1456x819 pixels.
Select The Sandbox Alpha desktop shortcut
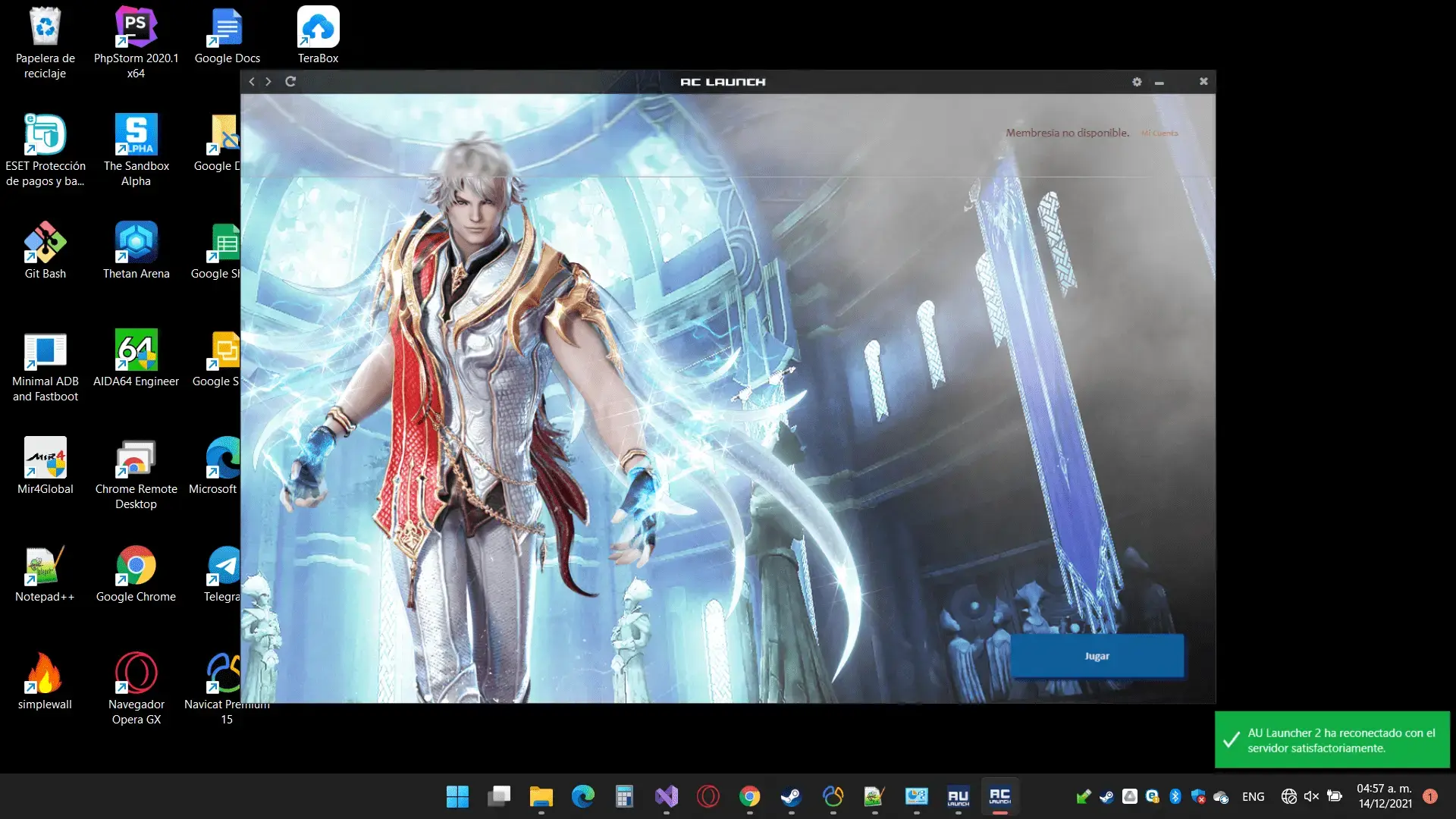[x=136, y=150]
